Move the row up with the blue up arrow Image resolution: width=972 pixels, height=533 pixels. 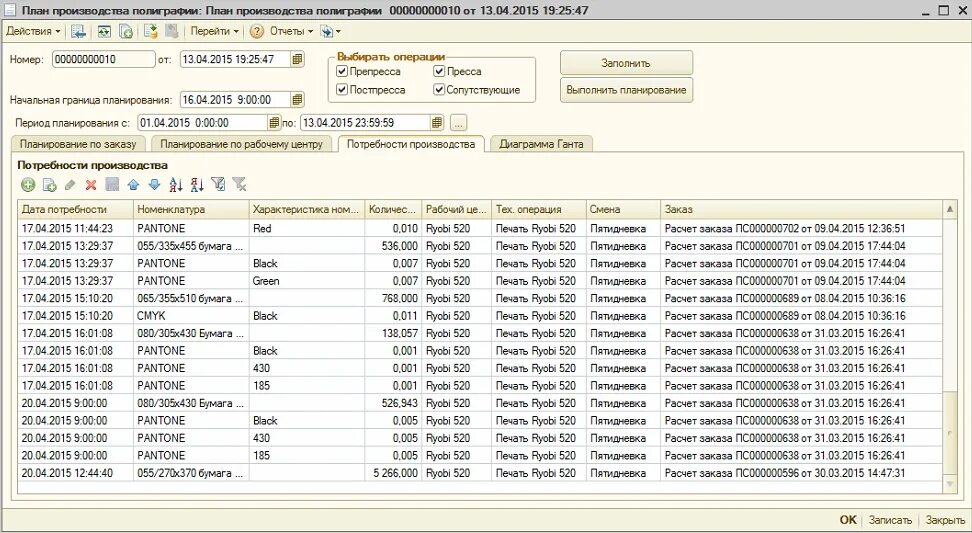tap(133, 184)
